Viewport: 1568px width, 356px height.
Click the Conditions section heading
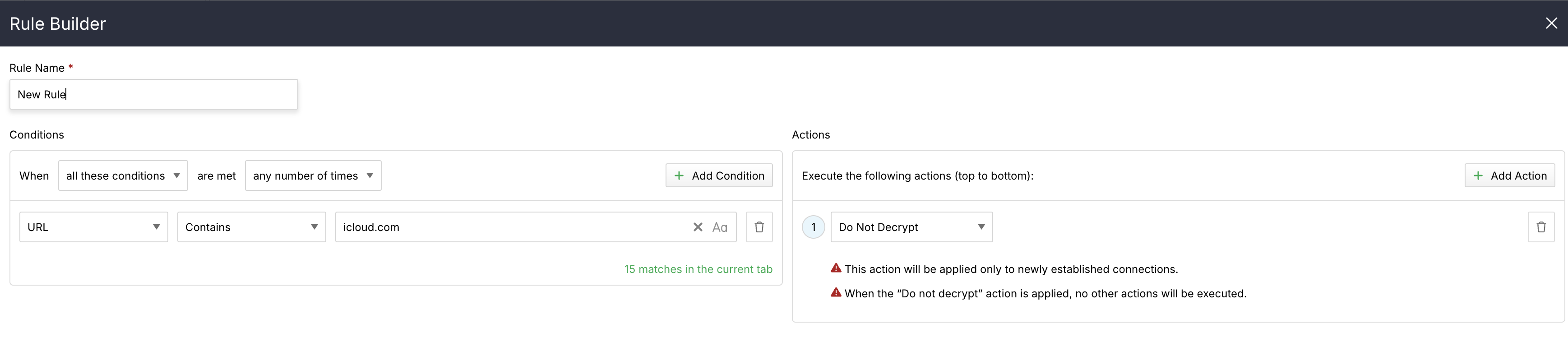[x=37, y=134]
